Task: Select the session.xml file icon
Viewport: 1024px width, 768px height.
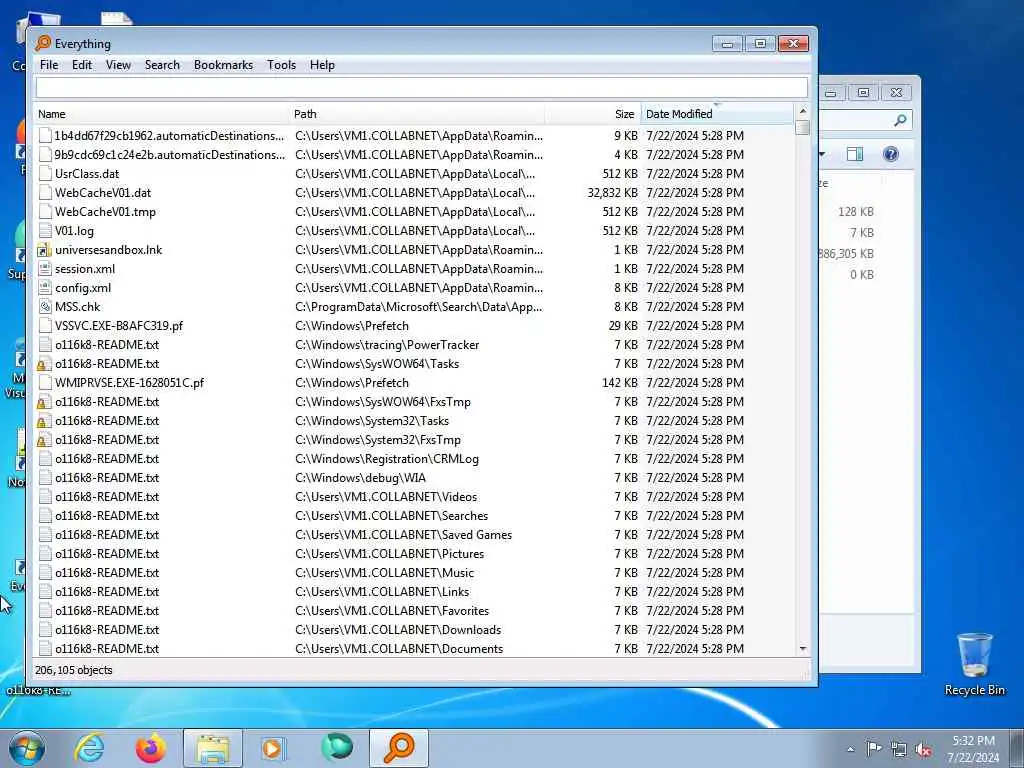Action: click(x=44, y=268)
